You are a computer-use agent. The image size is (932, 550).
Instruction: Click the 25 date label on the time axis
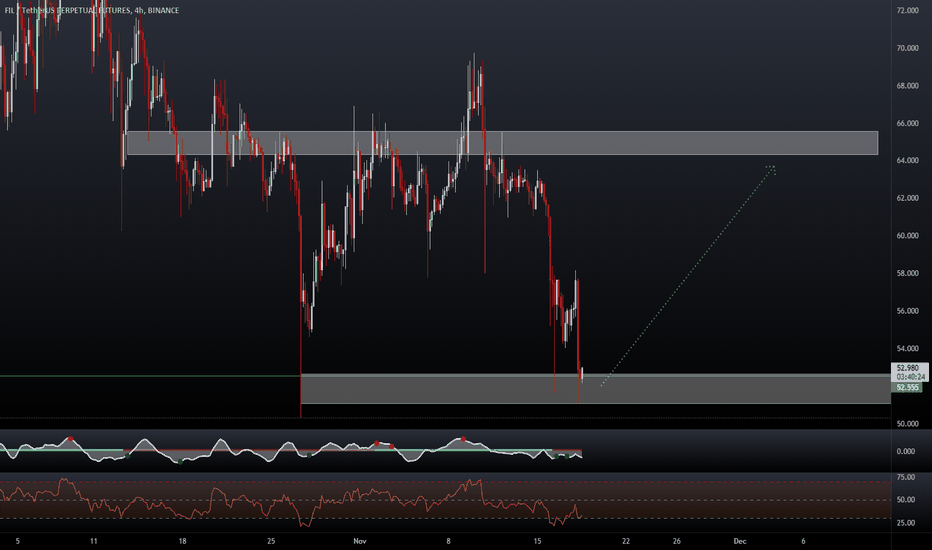(x=271, y=541)
